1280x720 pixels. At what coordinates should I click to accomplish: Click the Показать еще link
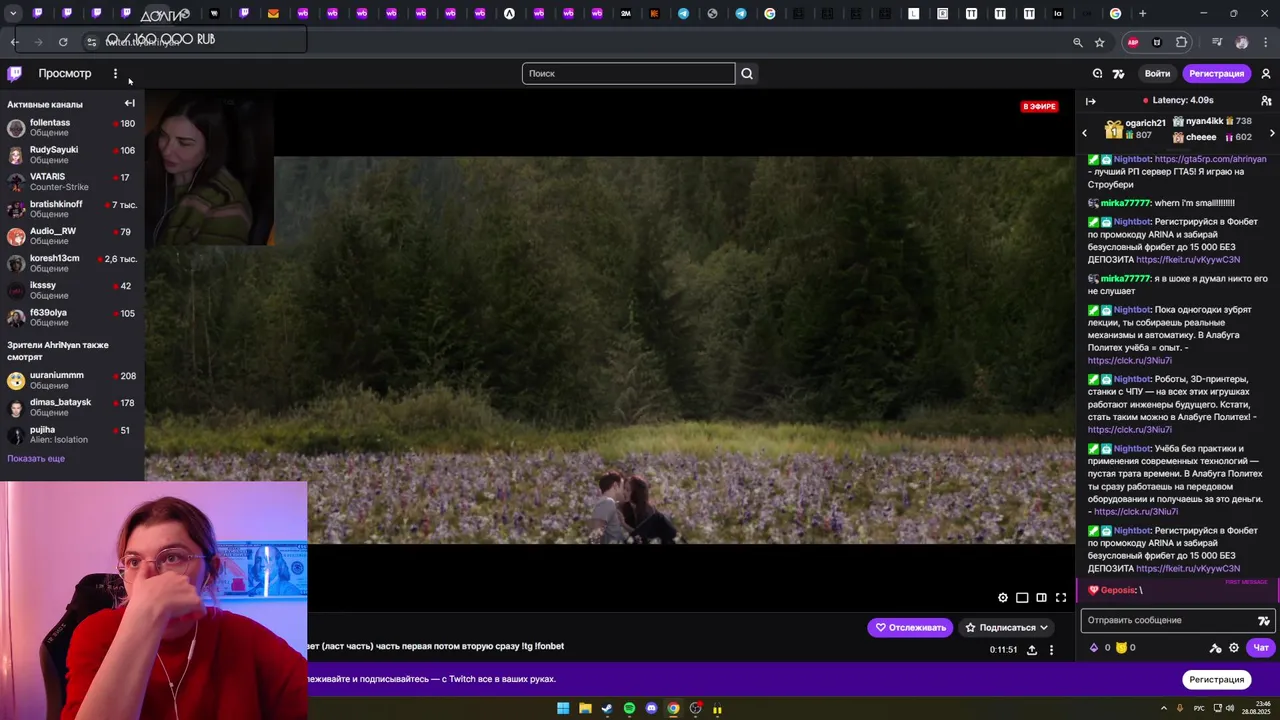[36, 458]
